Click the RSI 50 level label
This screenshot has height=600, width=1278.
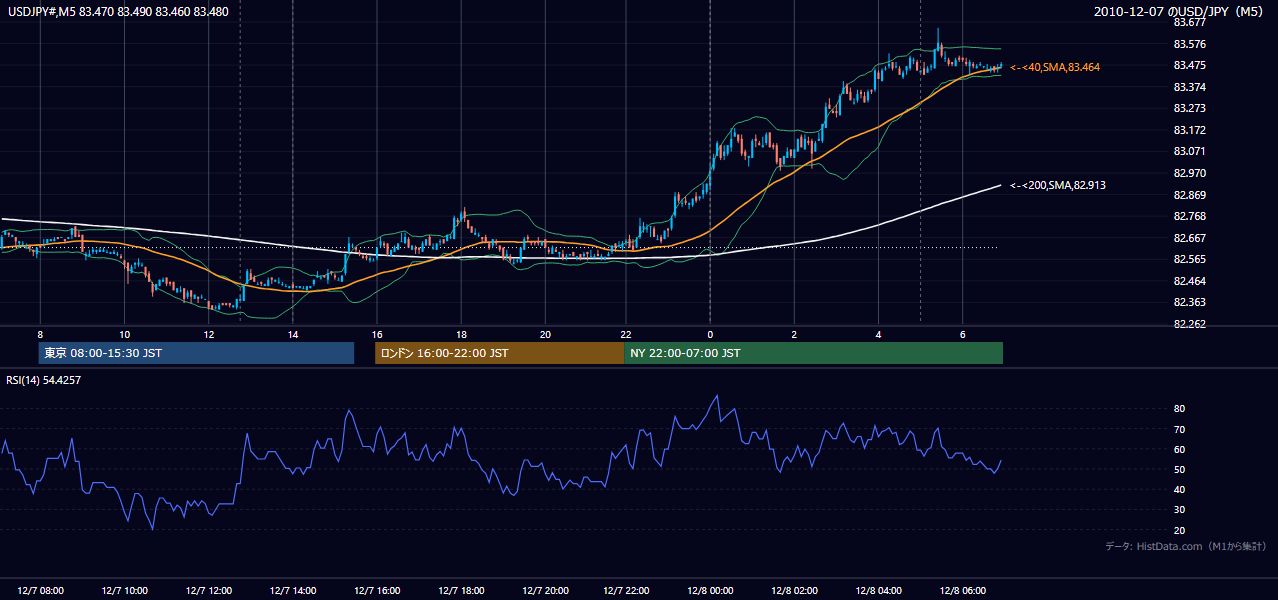[x=1179, y=469]
